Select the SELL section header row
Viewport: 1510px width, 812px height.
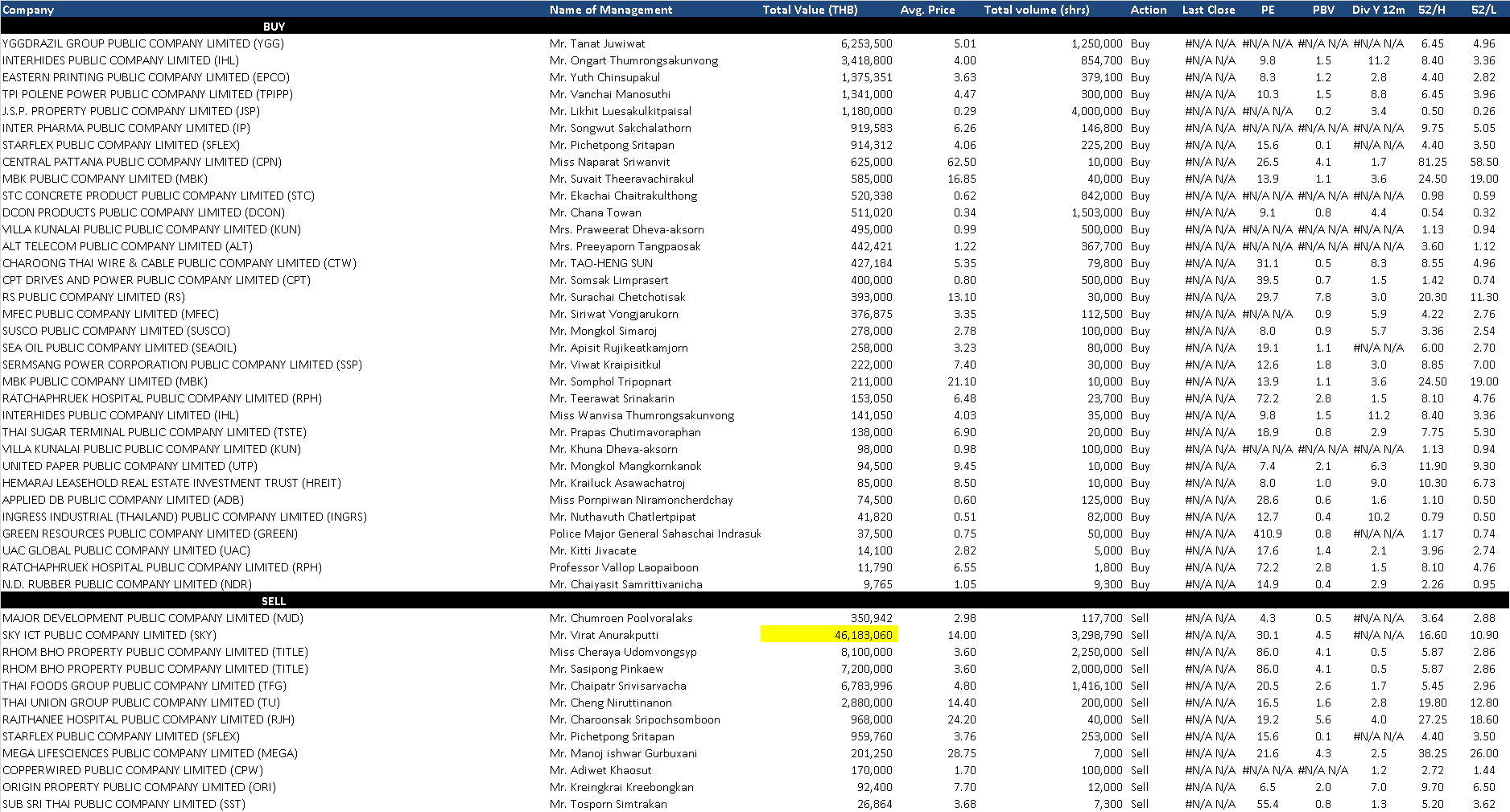click(755, 601)
